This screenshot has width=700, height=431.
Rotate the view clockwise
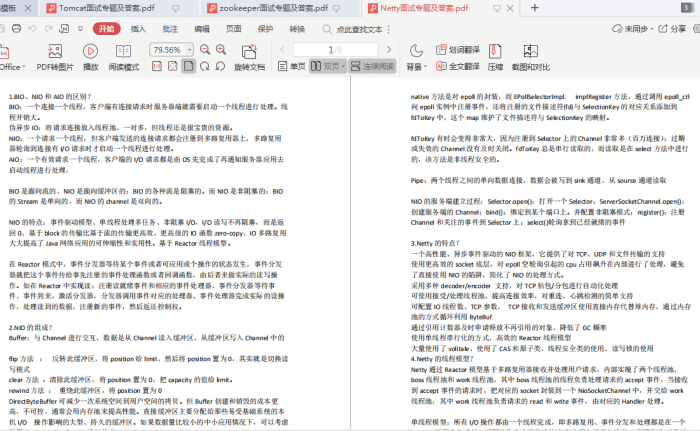point(205,67)
